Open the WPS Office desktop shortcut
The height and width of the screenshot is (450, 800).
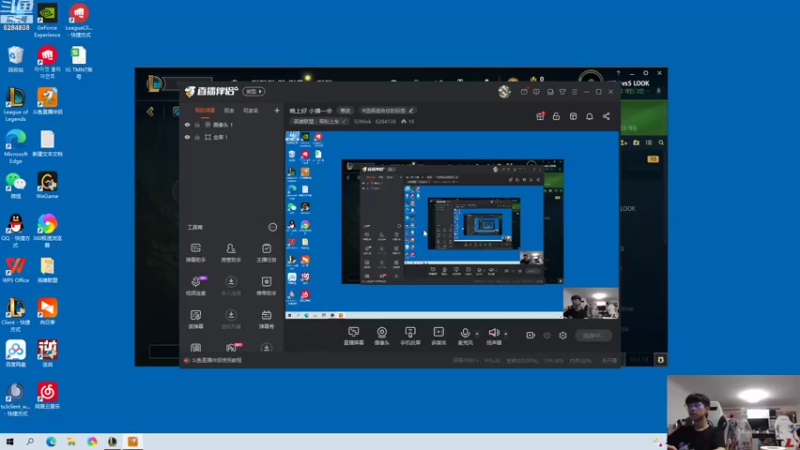pyautogui.click(x=15, y=270)
